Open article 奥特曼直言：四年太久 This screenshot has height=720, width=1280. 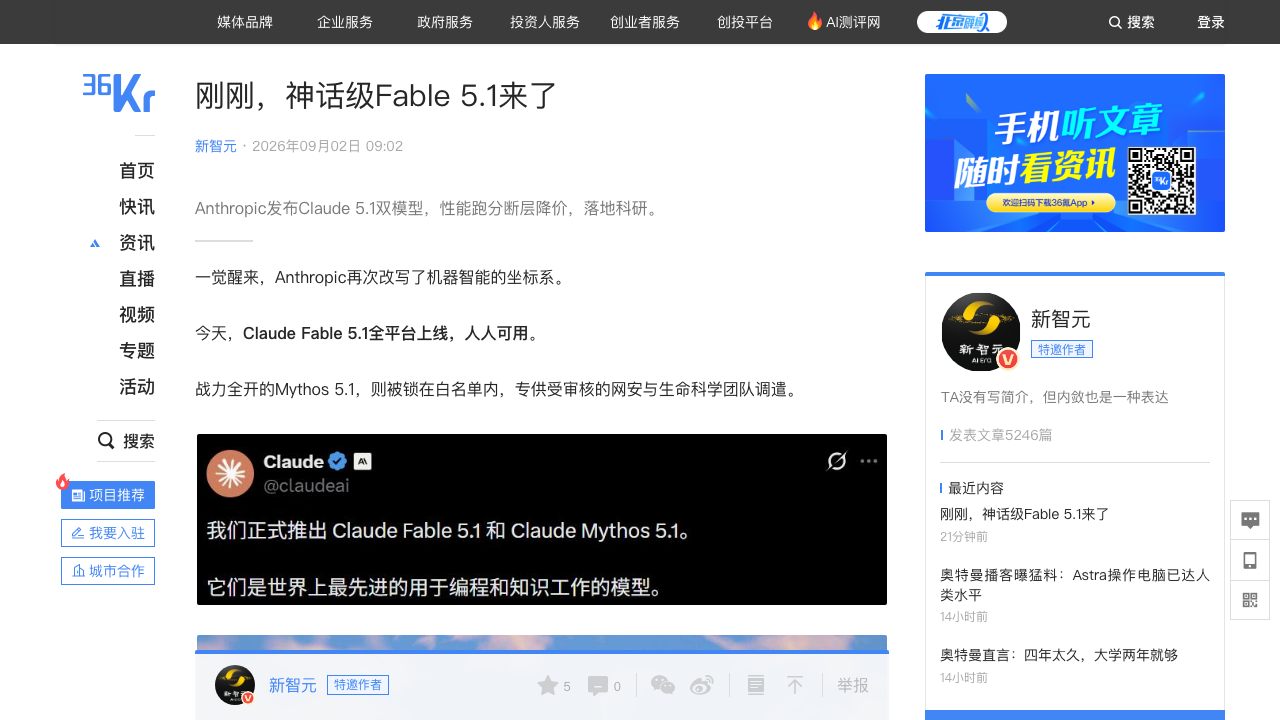(x=1059, y=655)
